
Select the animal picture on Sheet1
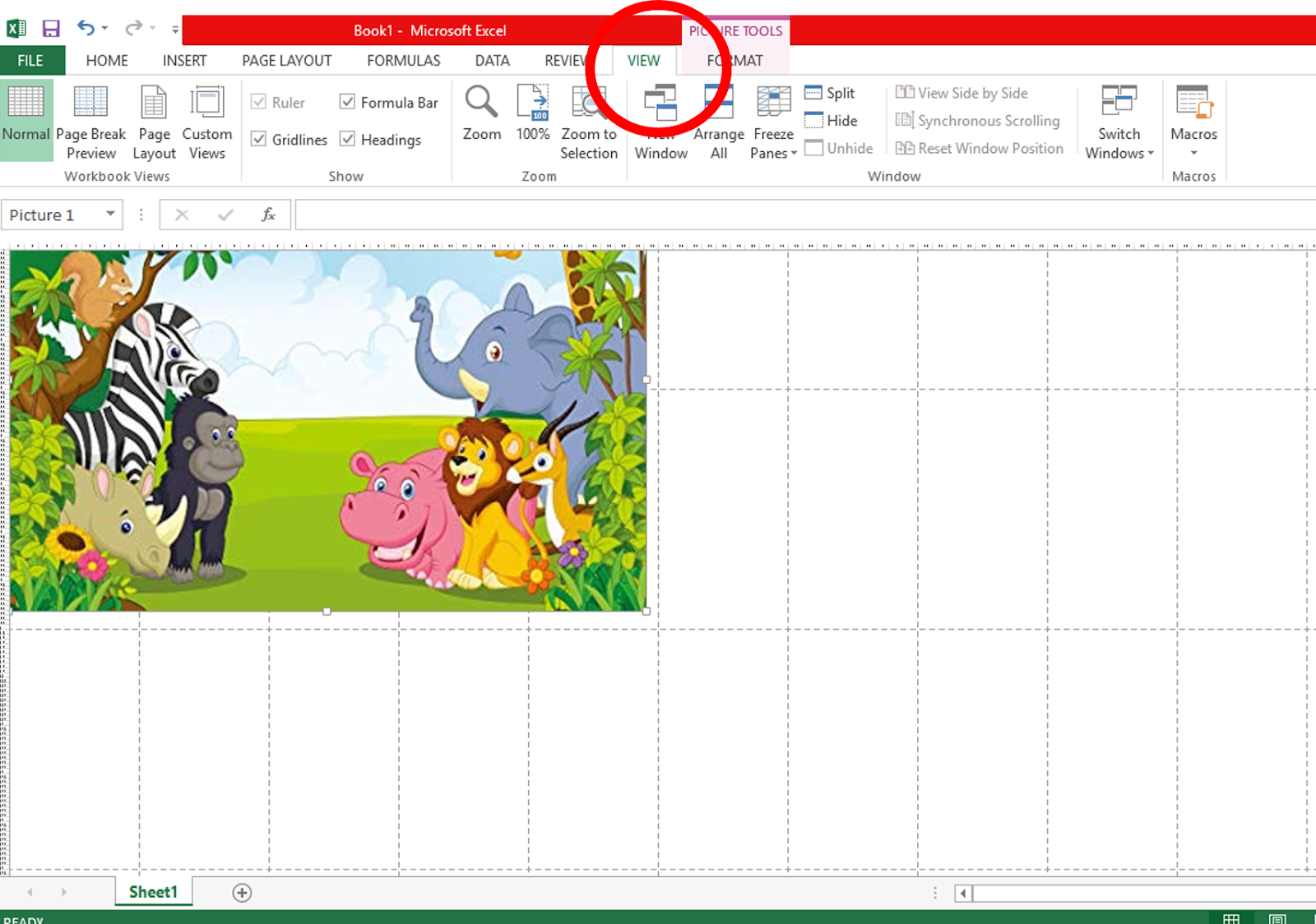(329, 427)
